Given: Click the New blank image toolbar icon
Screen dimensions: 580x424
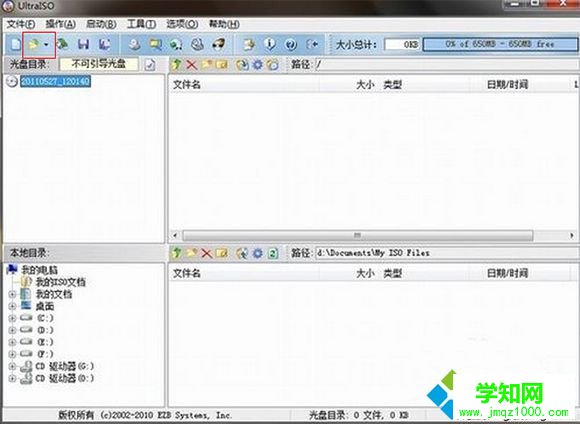Looking at the screenshot, I should coord(16,45).
